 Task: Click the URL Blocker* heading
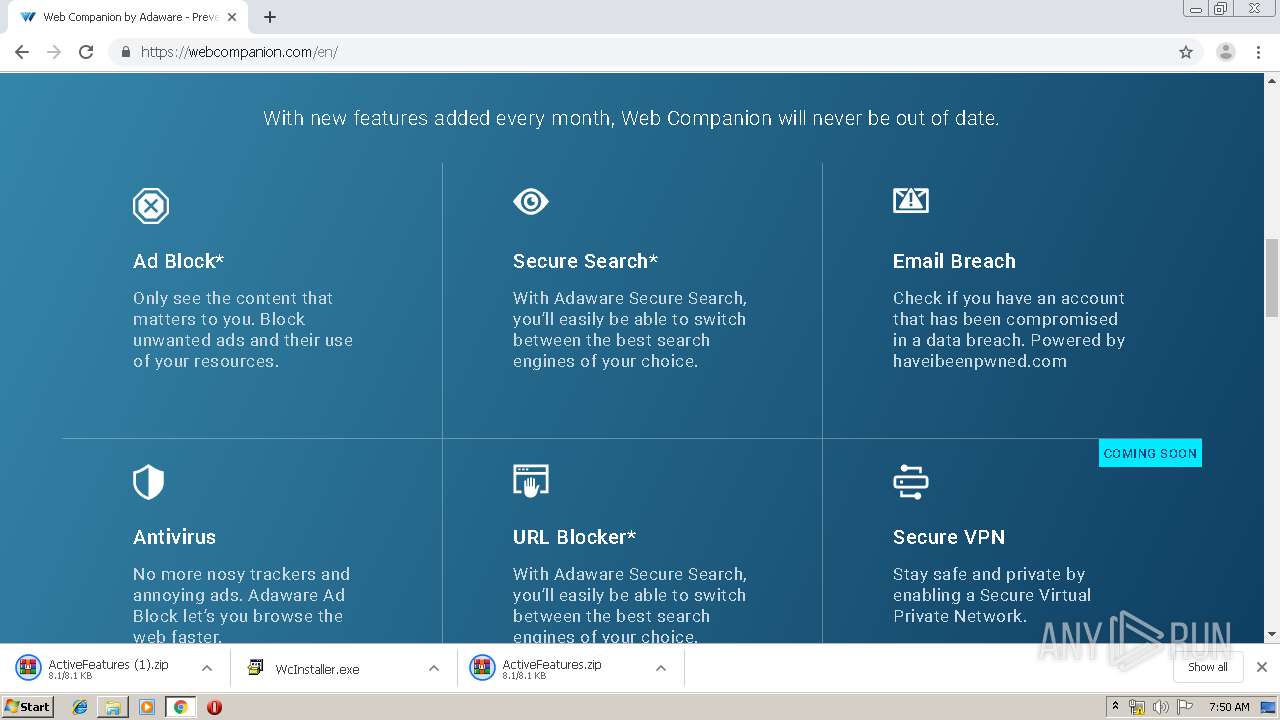click(x=574, y=537)
